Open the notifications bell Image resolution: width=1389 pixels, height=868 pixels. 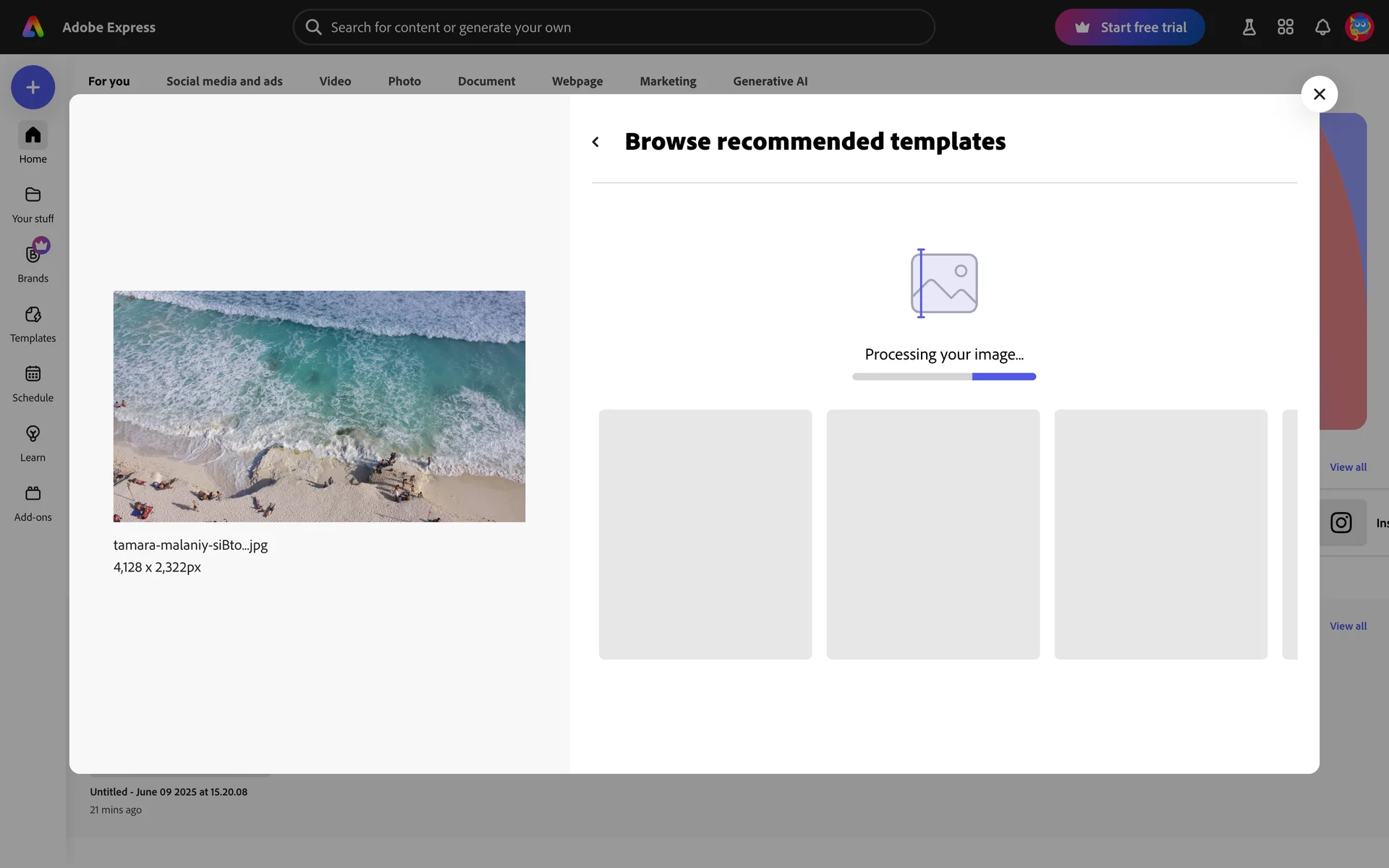pos(1322,27)
